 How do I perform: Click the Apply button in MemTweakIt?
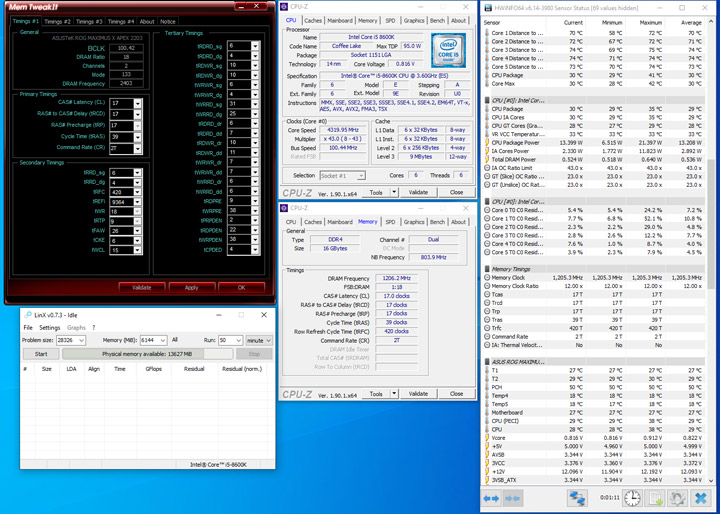191,287
